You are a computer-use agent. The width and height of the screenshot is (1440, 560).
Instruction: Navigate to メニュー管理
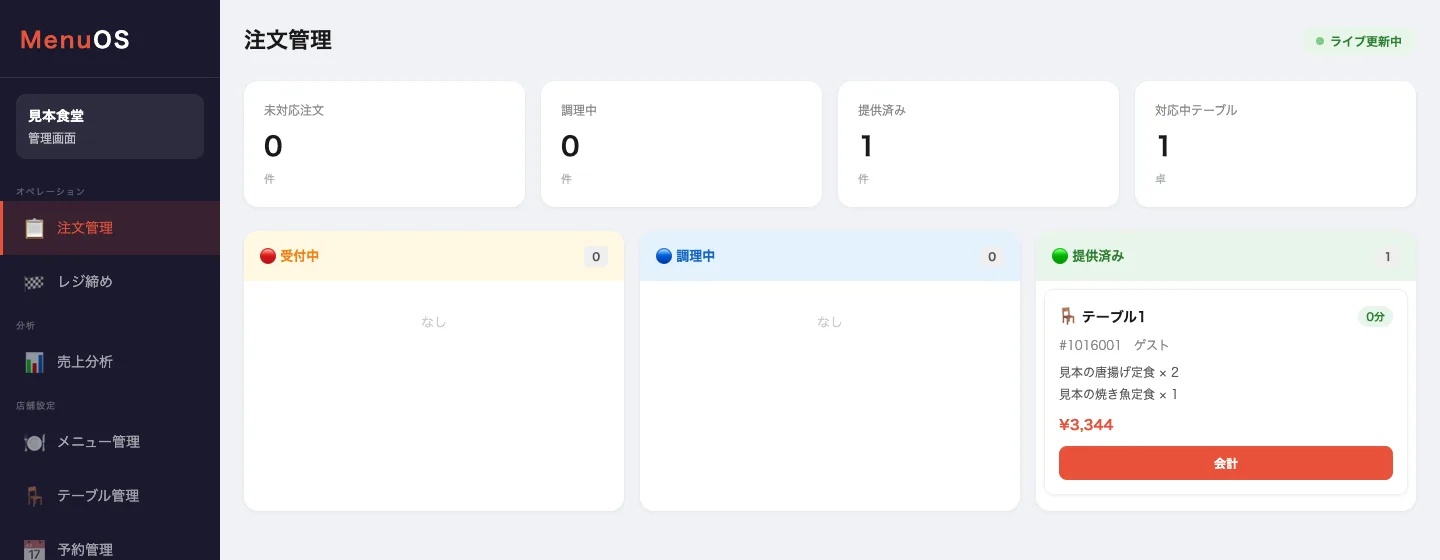[110, 442]
